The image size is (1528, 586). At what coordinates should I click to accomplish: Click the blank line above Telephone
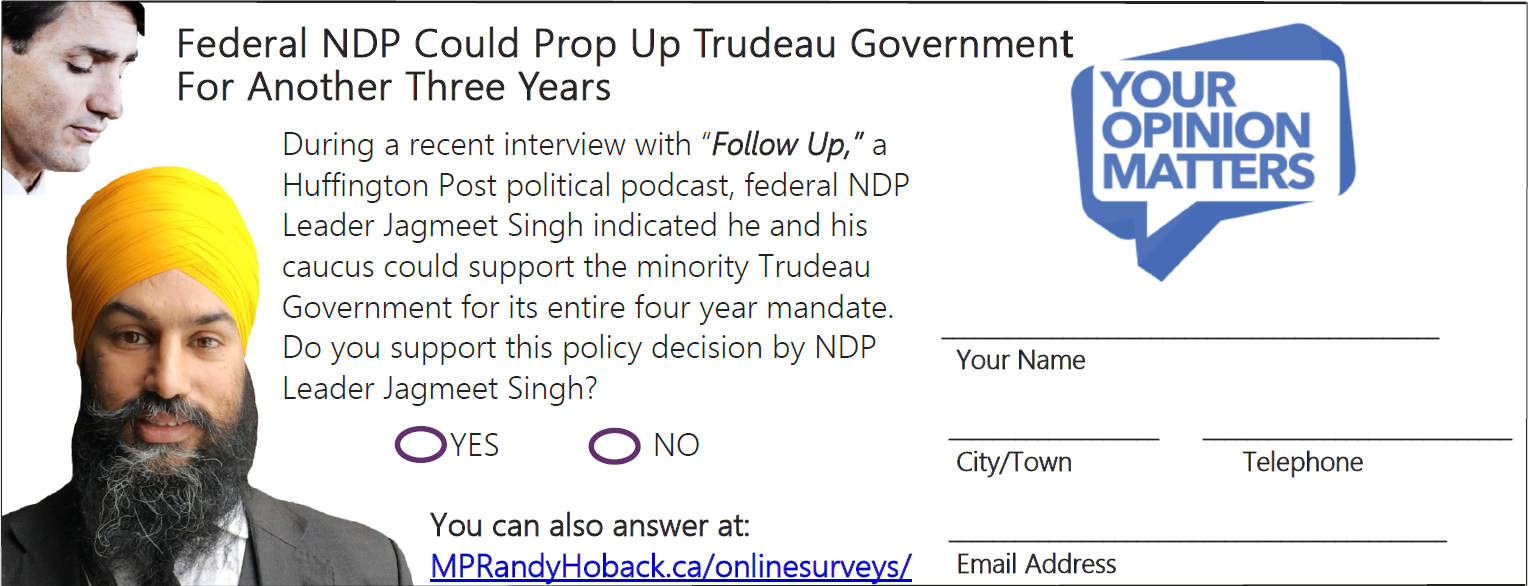pyautogui.click(x=1357, y=437)
